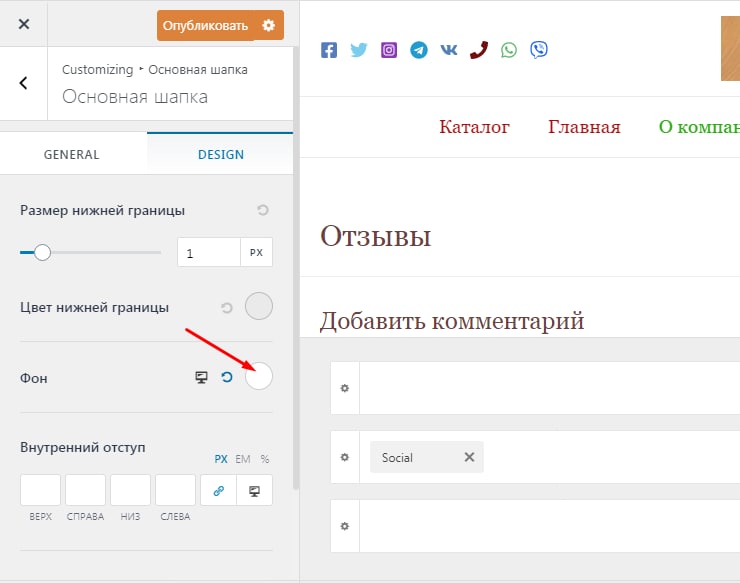Screen dimensions: 740x583
Task: Select EM unit for Внутренний отступ
Action: [x=243, y=459]
